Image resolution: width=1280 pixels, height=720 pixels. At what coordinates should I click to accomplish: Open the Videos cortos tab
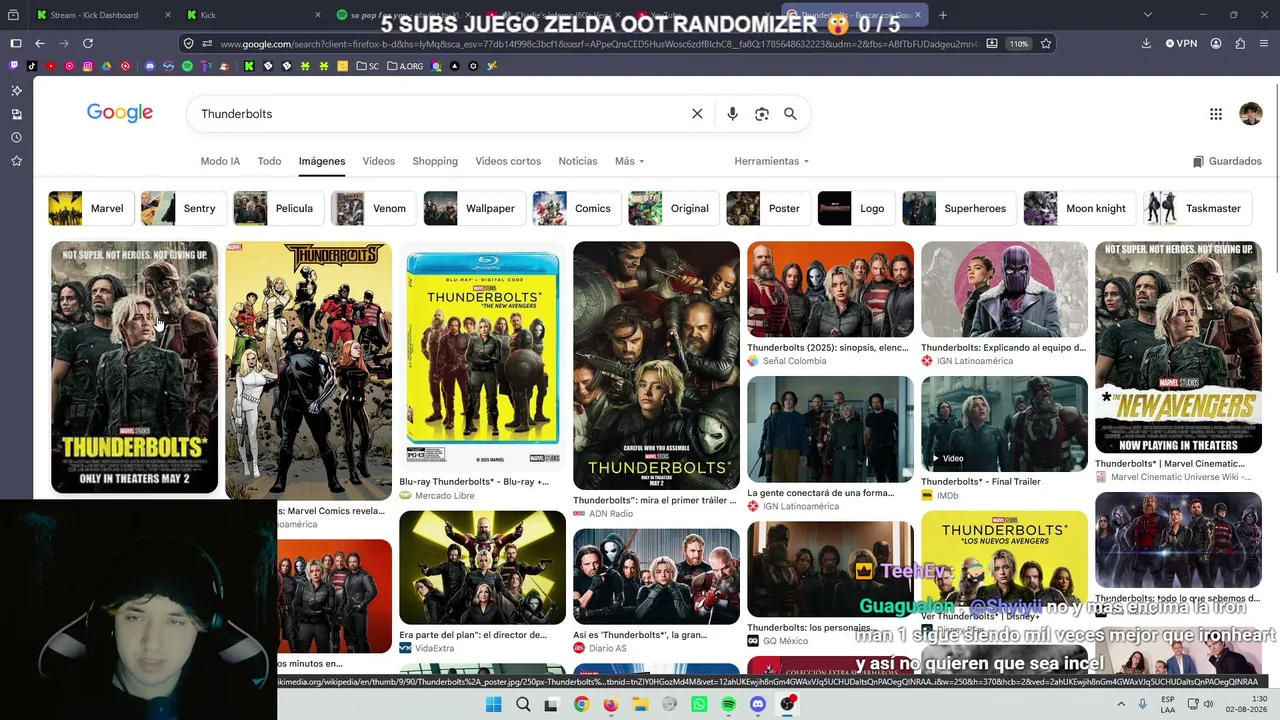(508, 161)
